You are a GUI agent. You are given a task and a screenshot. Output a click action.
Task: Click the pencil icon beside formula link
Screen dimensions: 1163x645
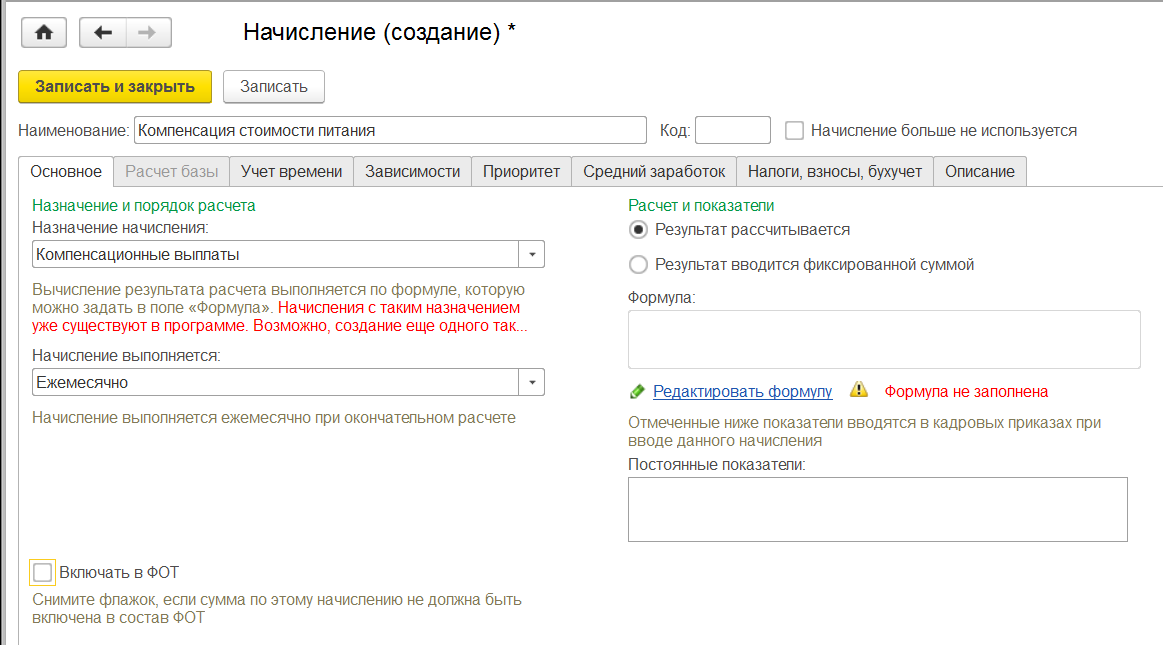pos(637,391)
